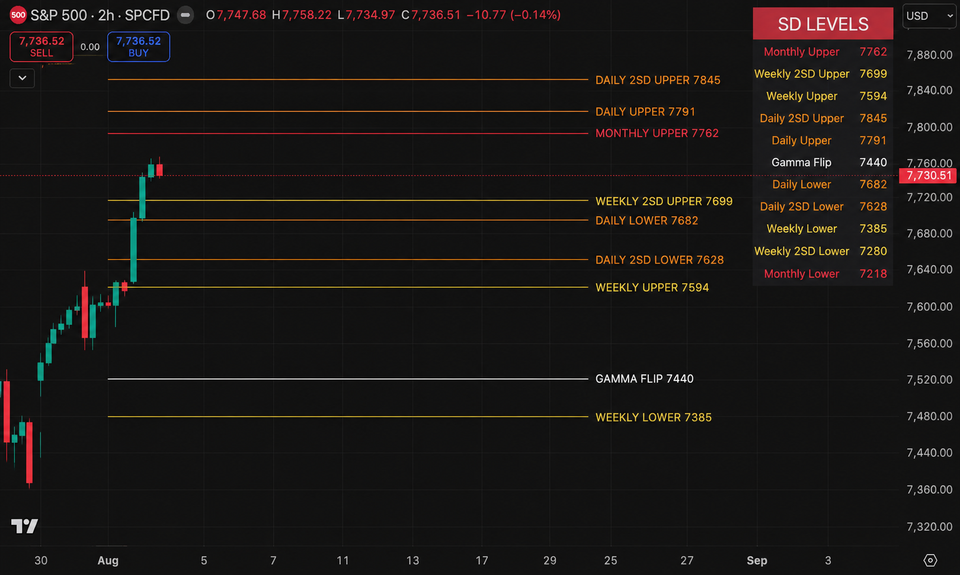Image resolution: width=960 pixels, height=575 pixels.
Task: Click the Weekly 2SD Lower table row
Action: pyautogui.click(x=823, y=251)
